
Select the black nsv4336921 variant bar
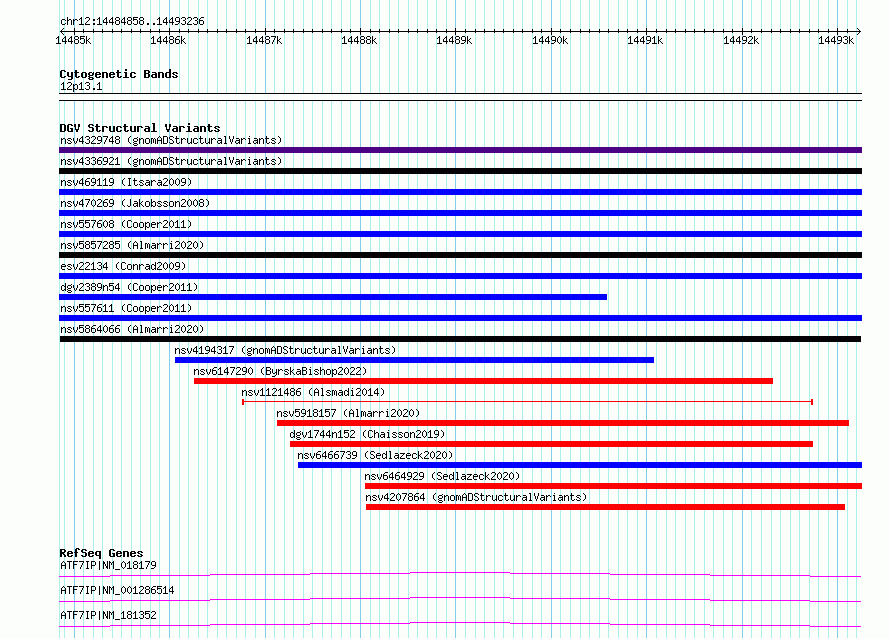click(460, 171)
